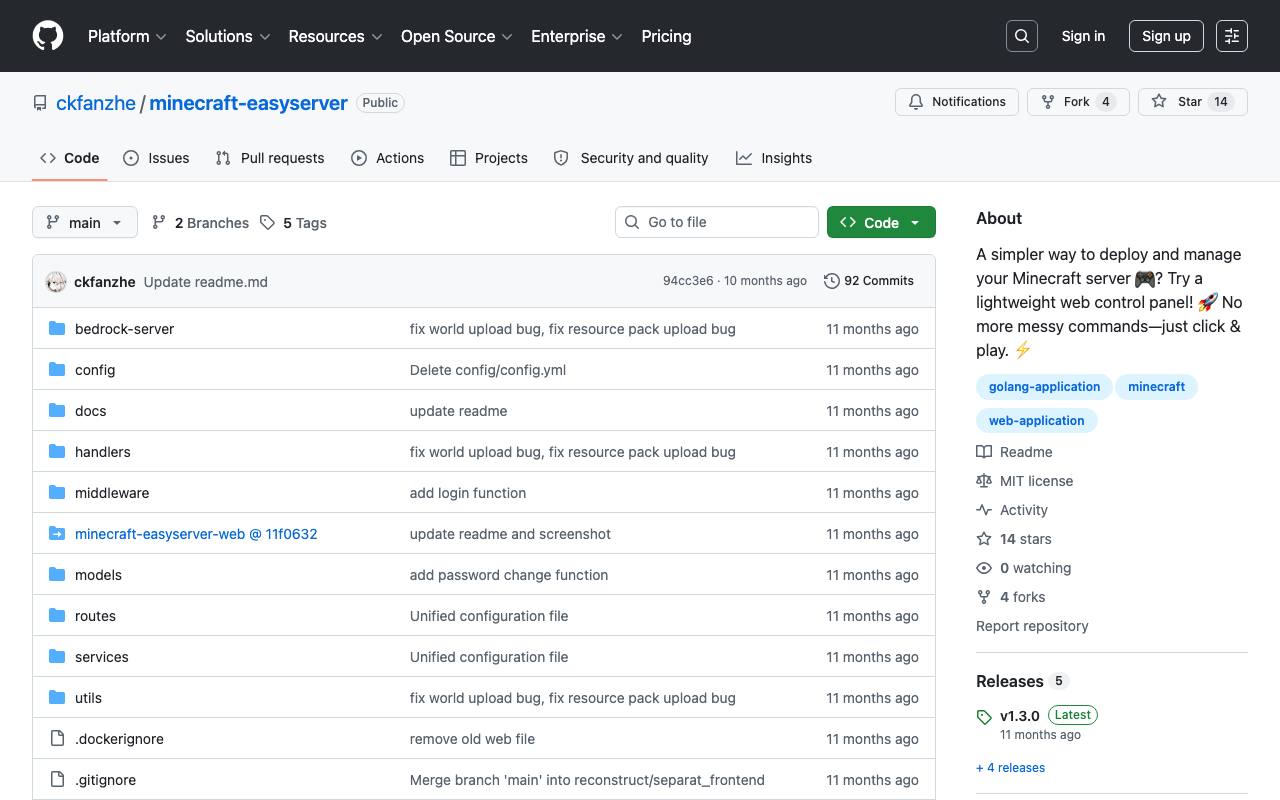Open the minecraft-easyserver-web @ 11f0632 submodule link
1280x800 pixels.
[x=196, y=534]
